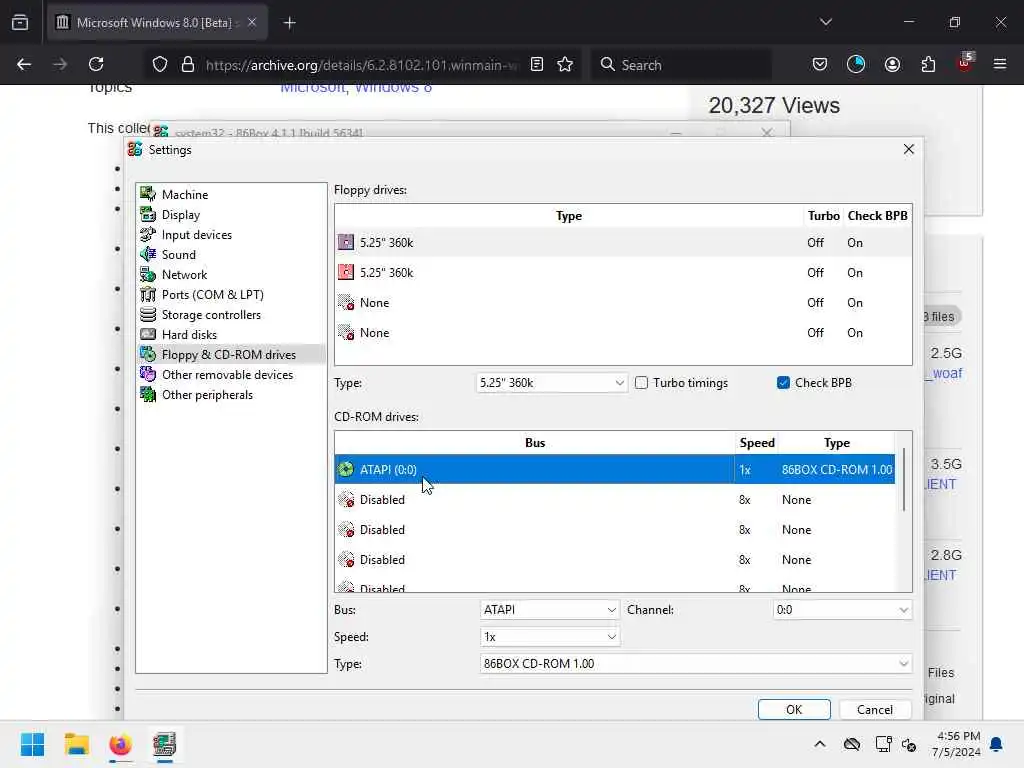Image resolution: width=1024 pixels, height=768 pixels.
Task: Open Other peripherals icon
Action: coord(148,394)
